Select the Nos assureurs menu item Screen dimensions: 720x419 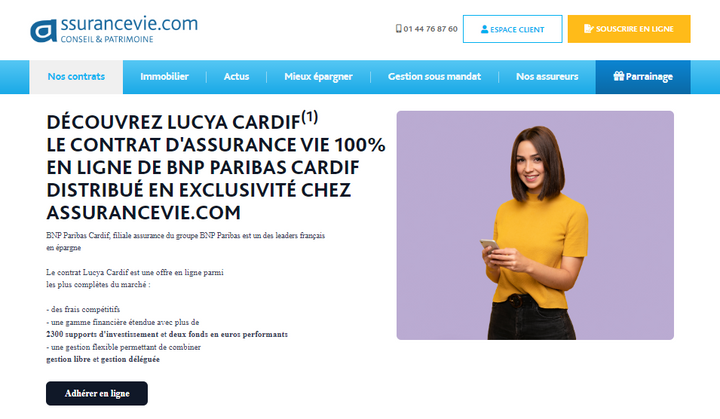coord(547,77)
